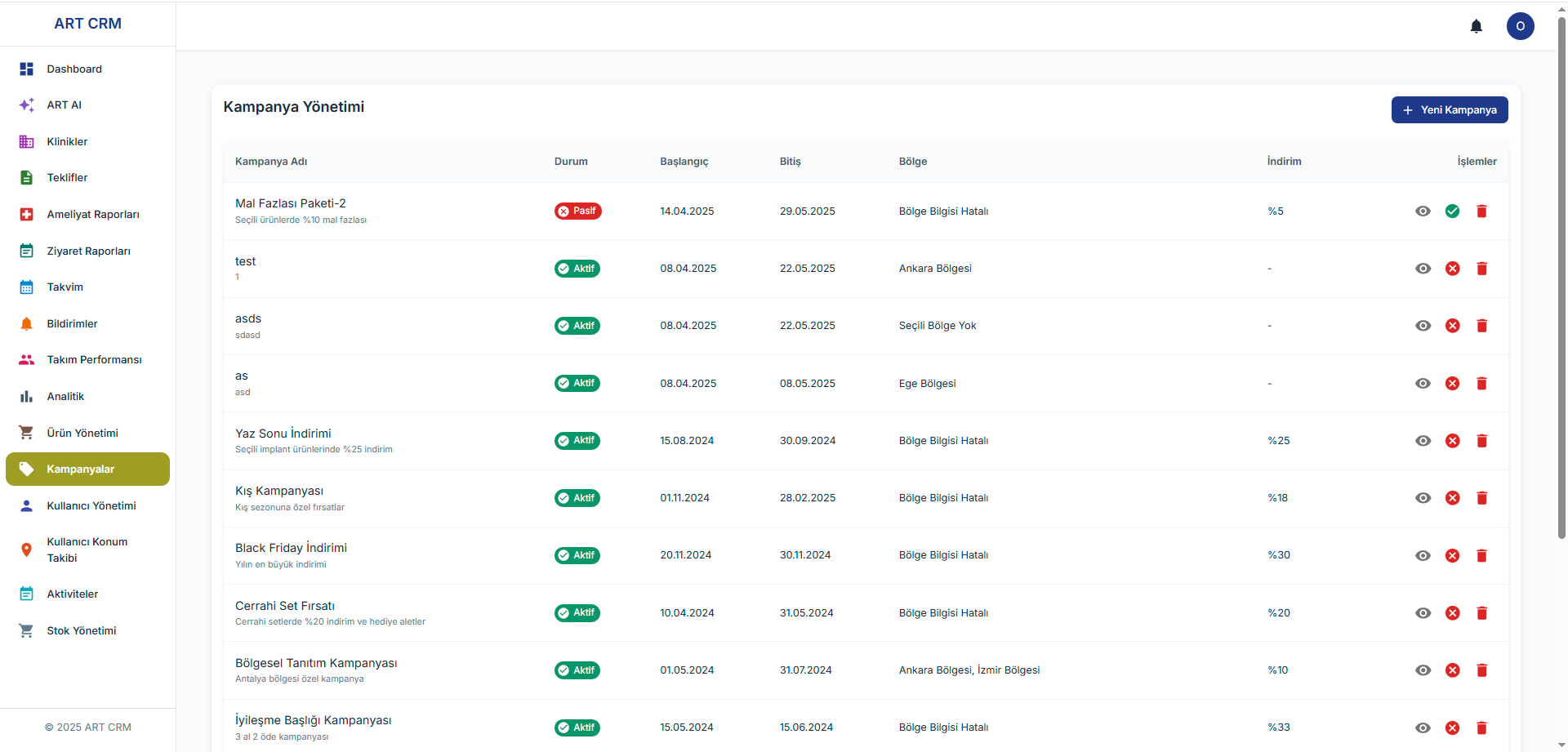The image size is (1568, 752).
Task: Click the vertical page scrollbar
Action: (1561, 278)
